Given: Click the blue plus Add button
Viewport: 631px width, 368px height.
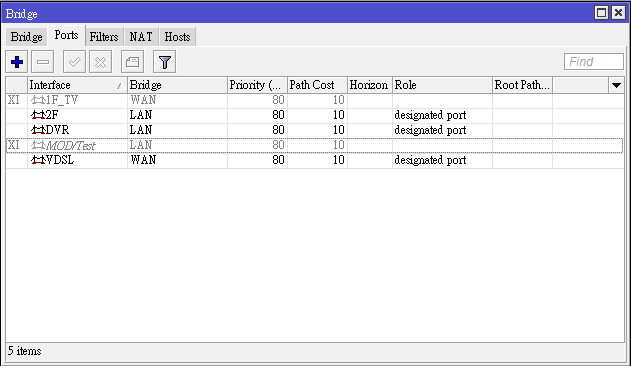Looking at the screenshot, I should 16,62.
